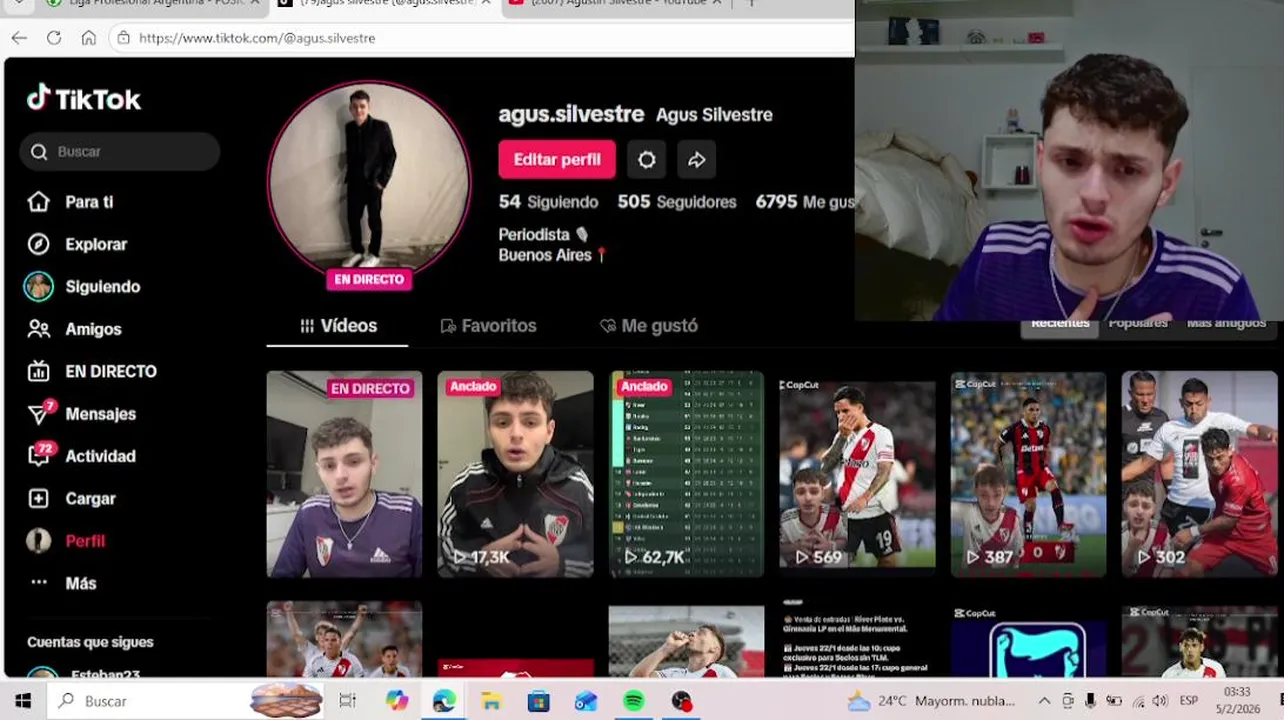Open pinned video with 17,3K views
Image resolution: width=1284 pixels, height=720 pixels.
[515, 474]
